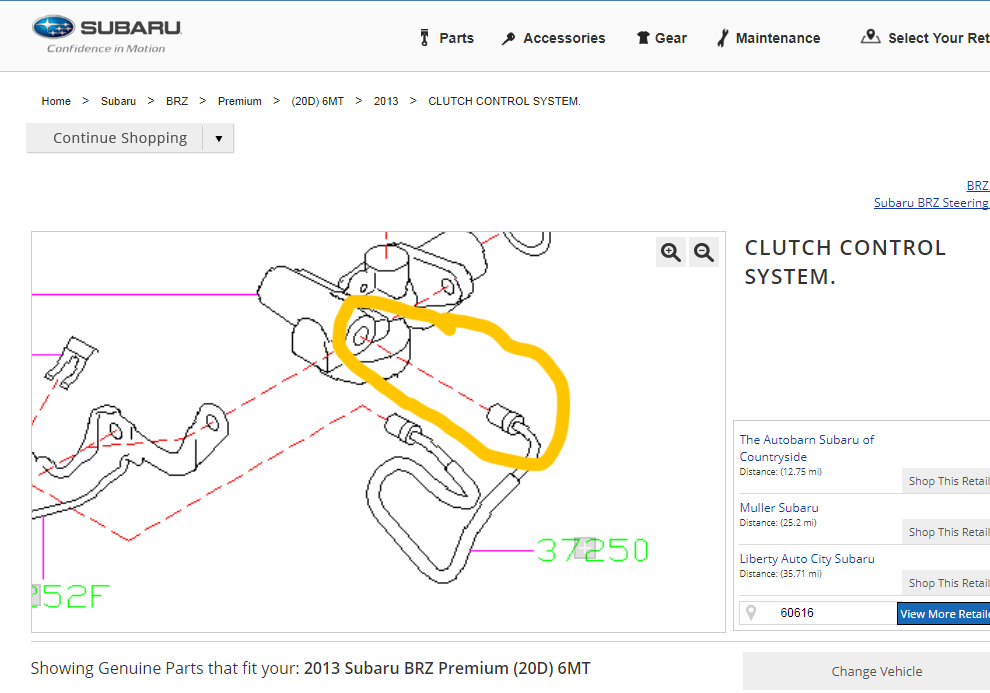The image size is (990, 693).
Task: Click part number 37250 in diagram
Action: (x=593, y=551)
